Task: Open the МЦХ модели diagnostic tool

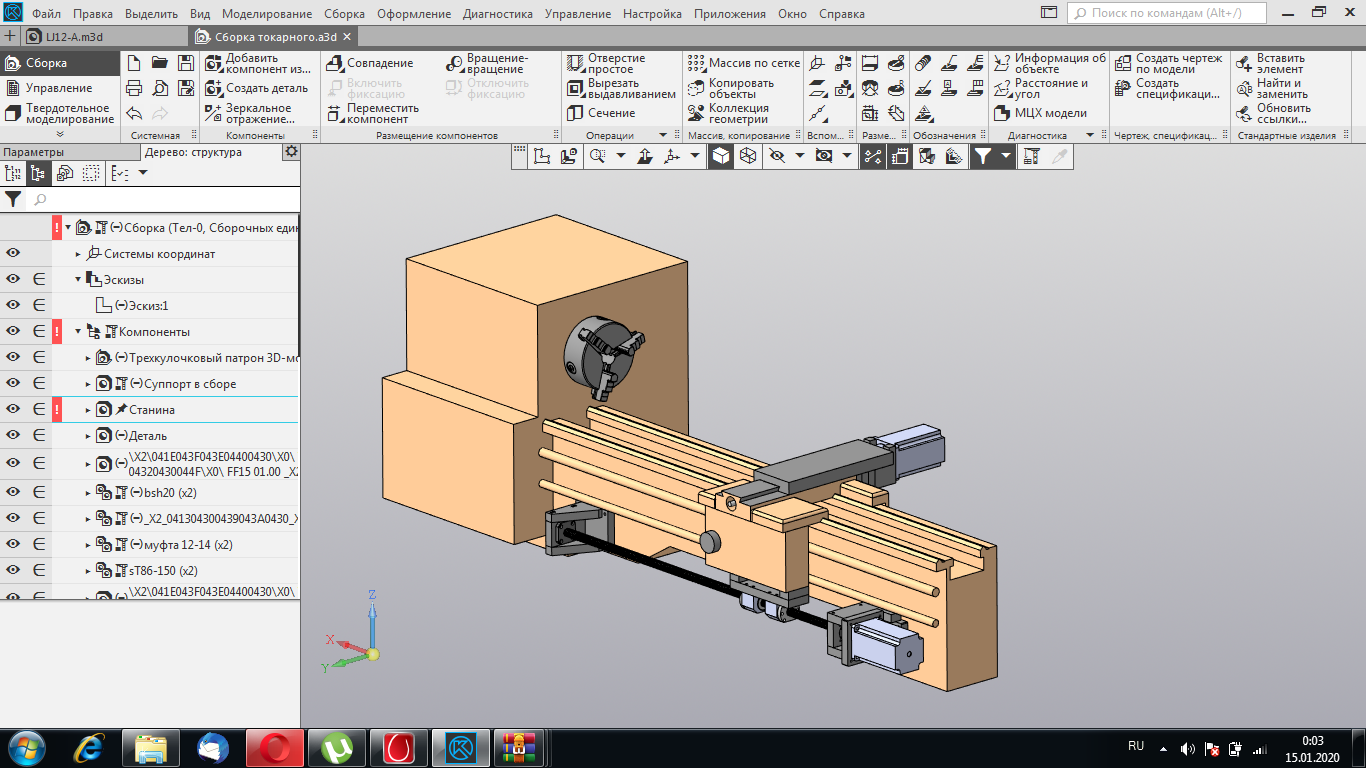Action: pos(1040,113)
